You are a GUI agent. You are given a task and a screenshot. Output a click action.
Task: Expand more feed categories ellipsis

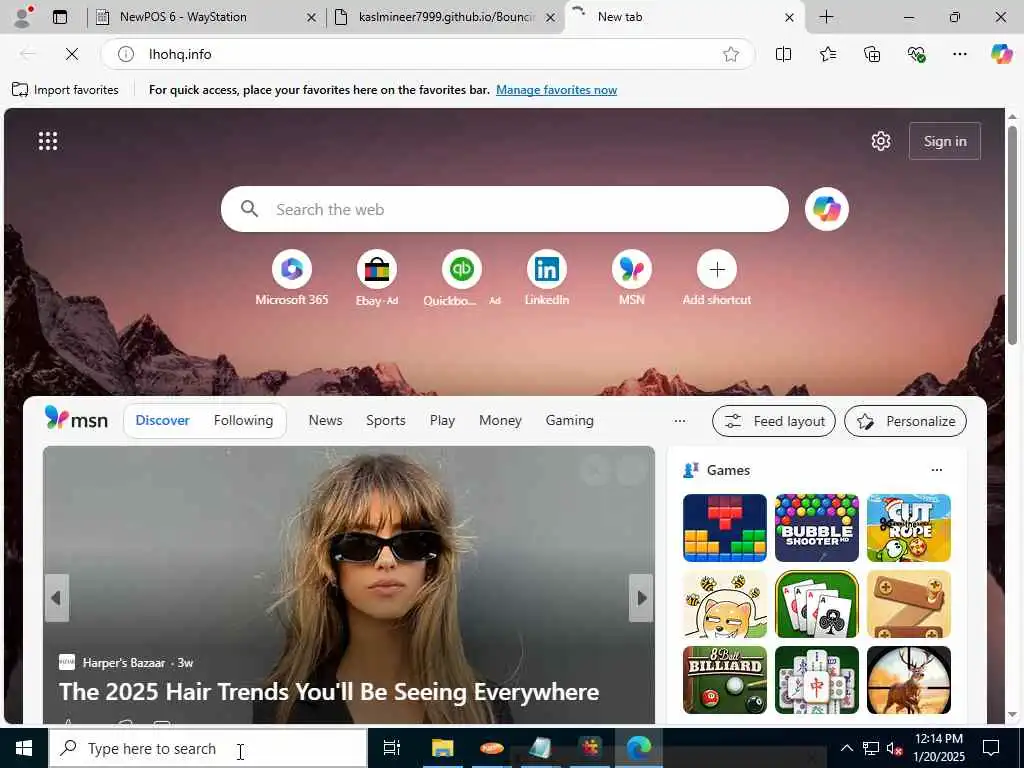pyautogui.click(x=680, y=421)
